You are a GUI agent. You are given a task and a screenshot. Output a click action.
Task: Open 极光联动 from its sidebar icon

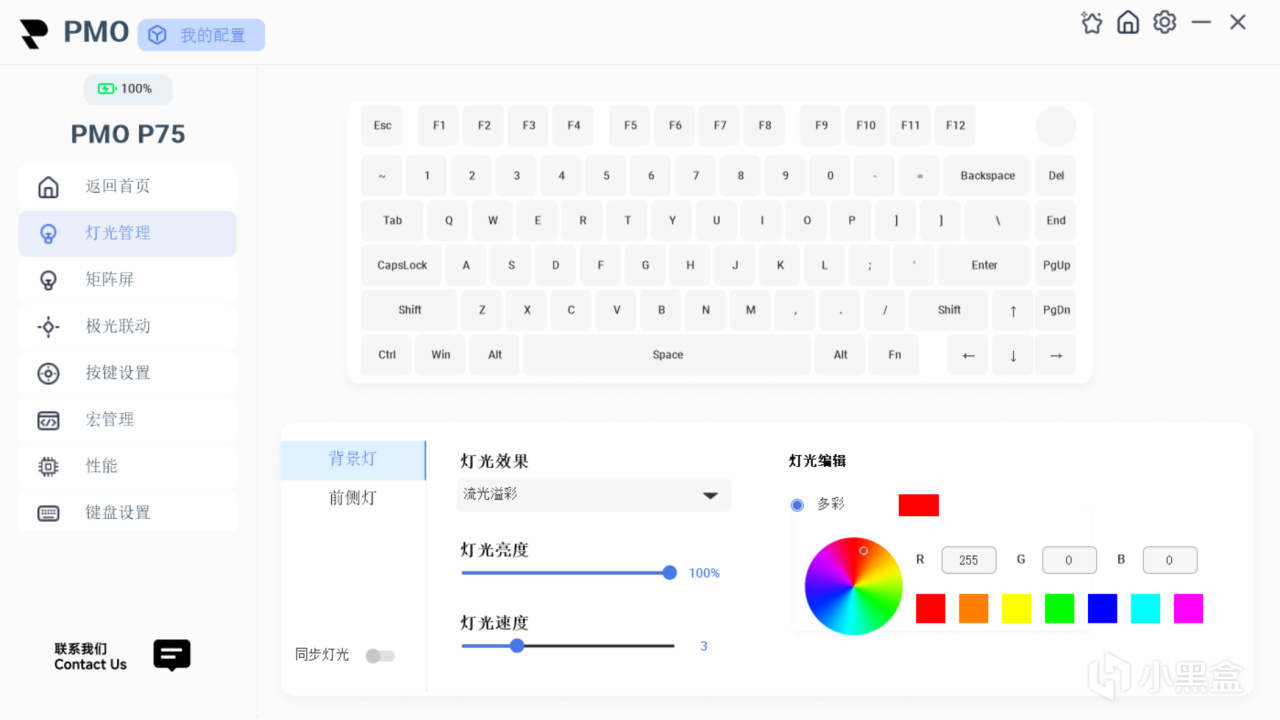[x=48, y=326]
